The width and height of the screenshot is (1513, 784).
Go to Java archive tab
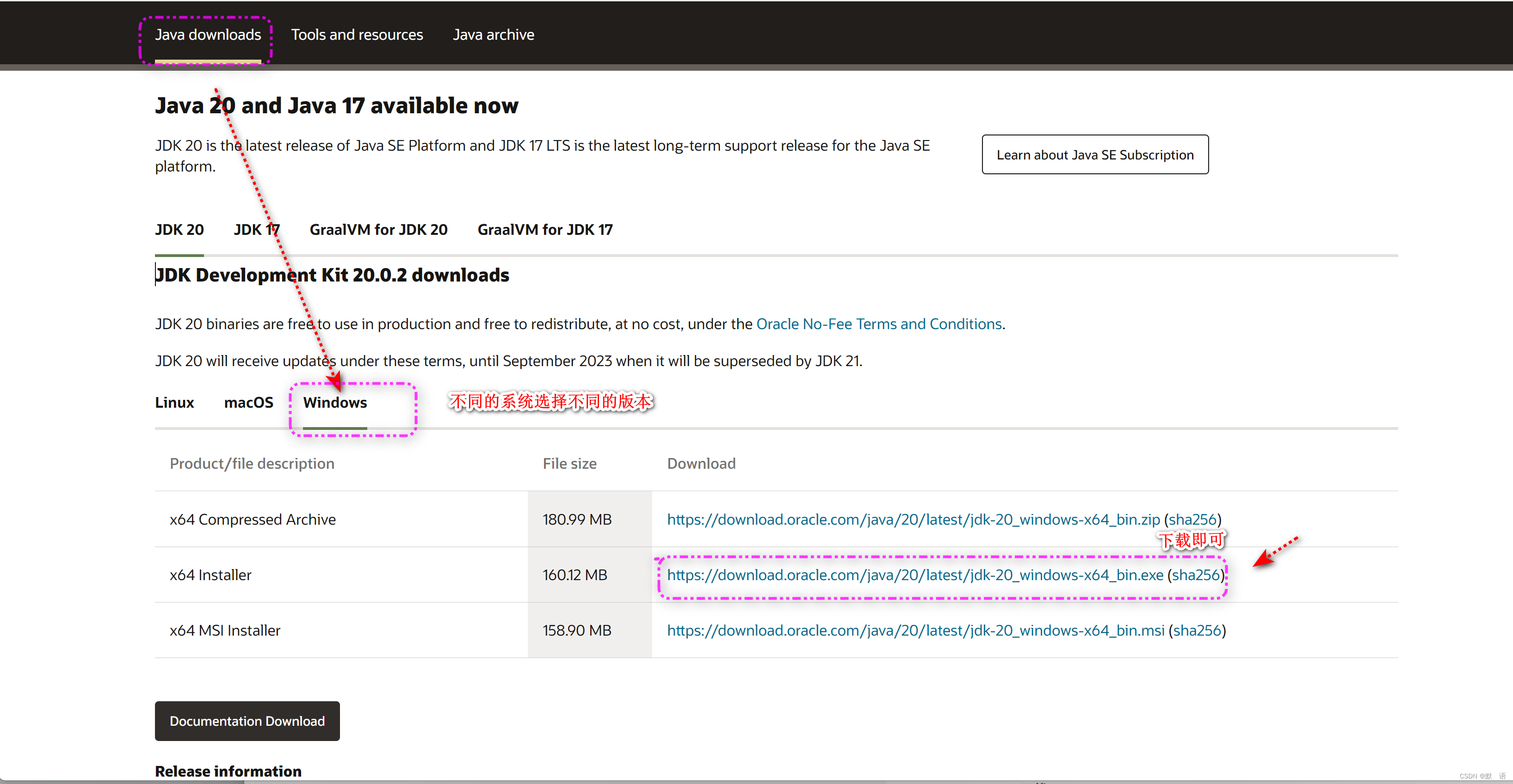(493, 35)
